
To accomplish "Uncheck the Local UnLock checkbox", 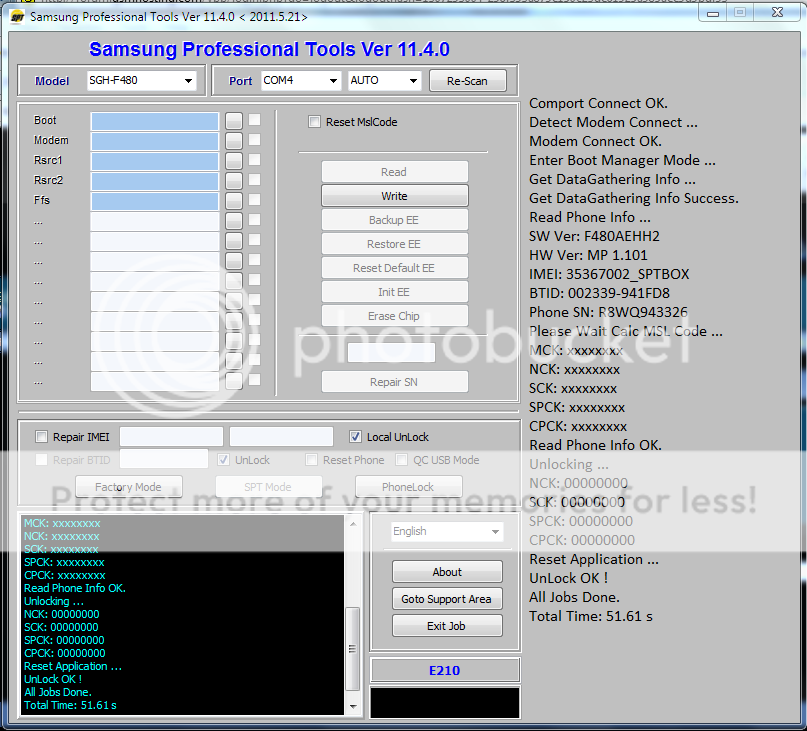I will click(x=355, y=437).
